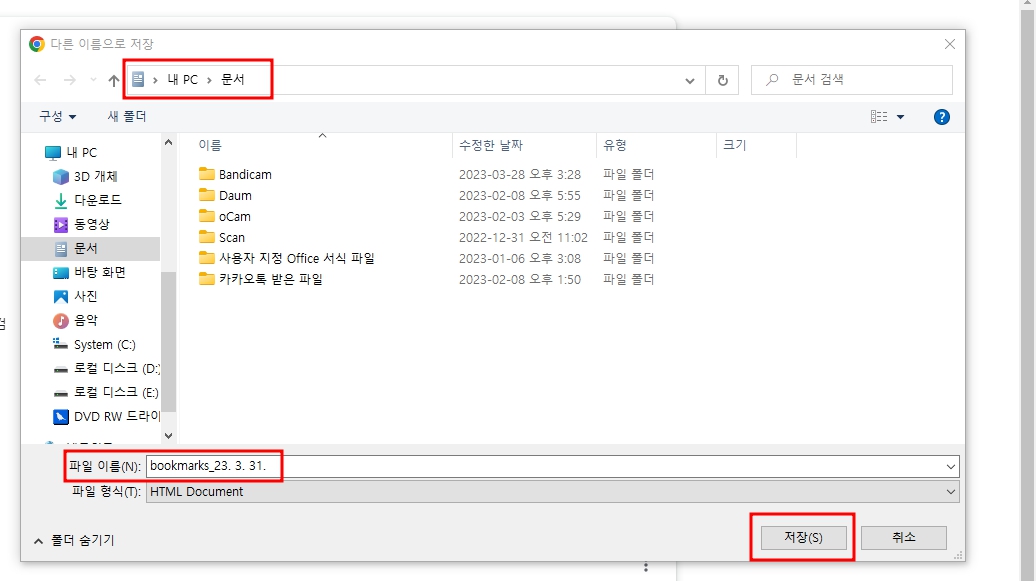The width and height of the screenshot is (1036, 581).
Task: Click the document icon in address bar
Action: click(x=137, y=79)
